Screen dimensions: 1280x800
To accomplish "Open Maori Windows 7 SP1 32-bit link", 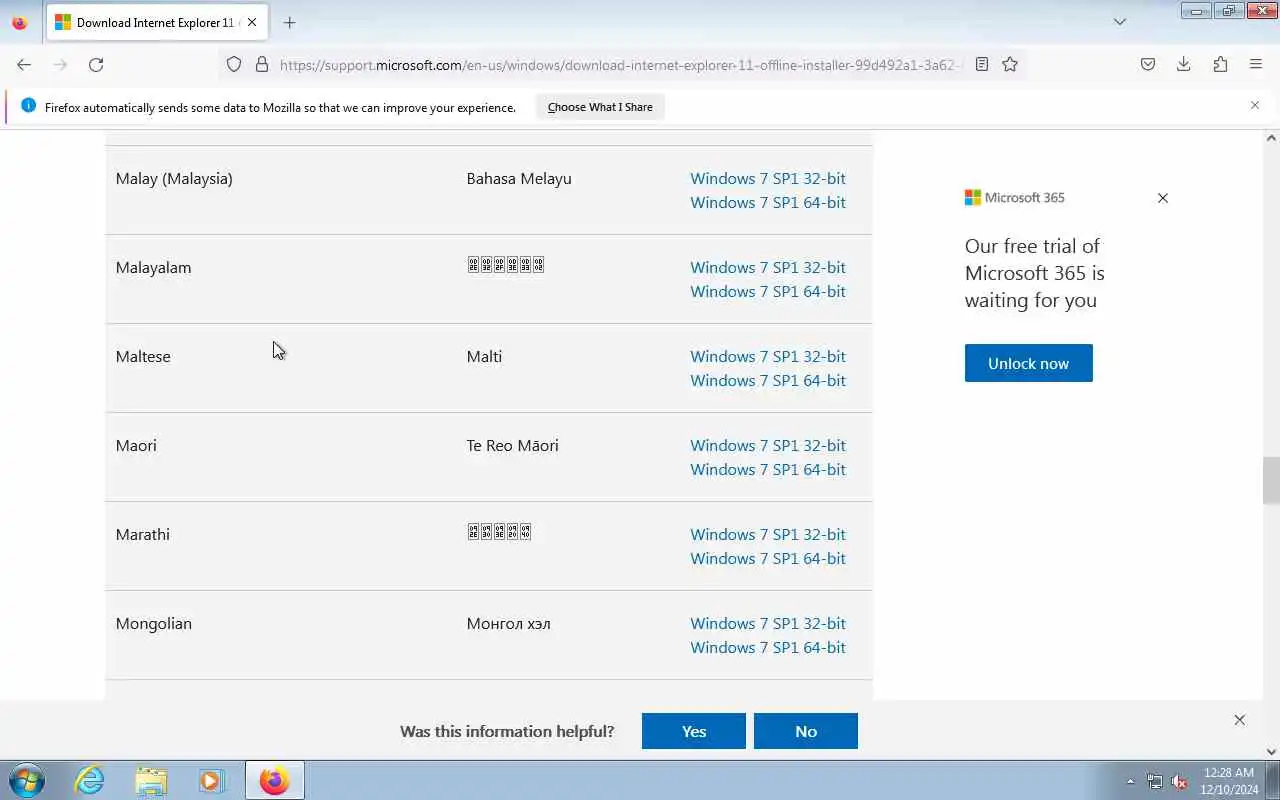I will [768, 445].
